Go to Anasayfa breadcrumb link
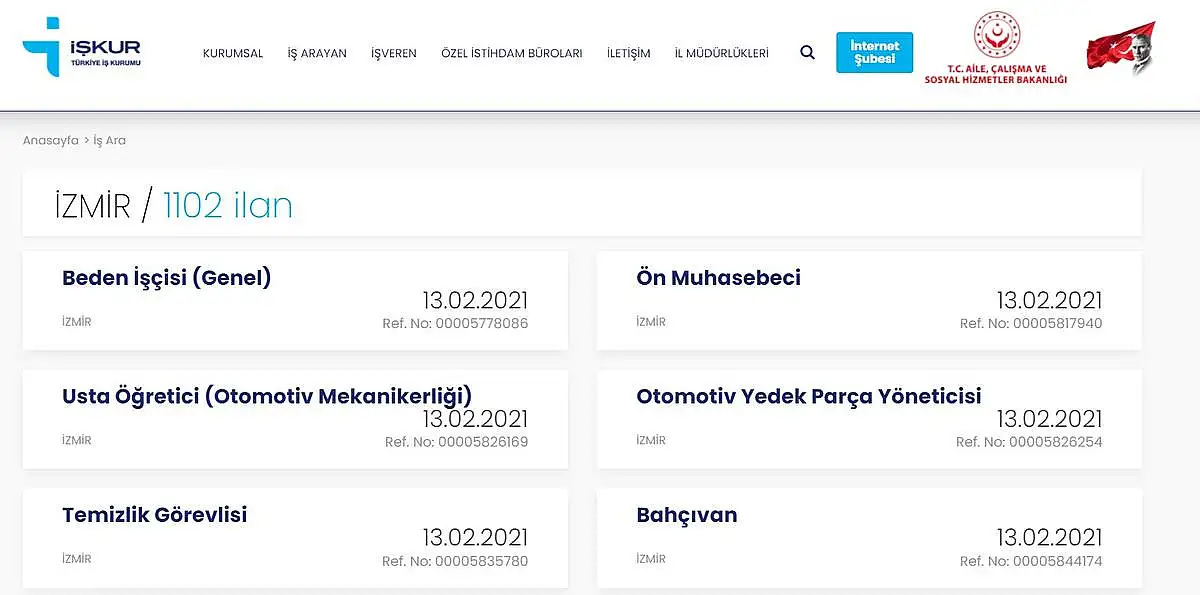This screenshot has height=595, width=1200. [51, 141]
